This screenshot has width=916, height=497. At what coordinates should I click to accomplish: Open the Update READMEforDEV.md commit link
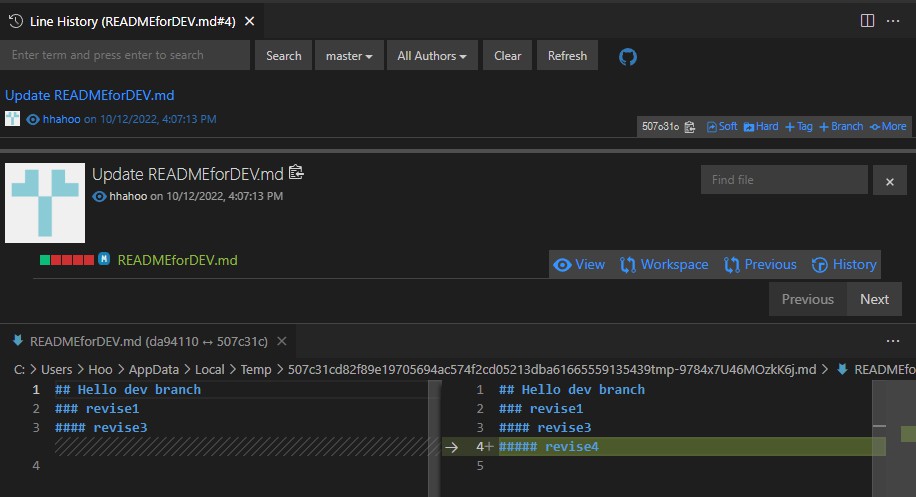click(x=89, y=95)
